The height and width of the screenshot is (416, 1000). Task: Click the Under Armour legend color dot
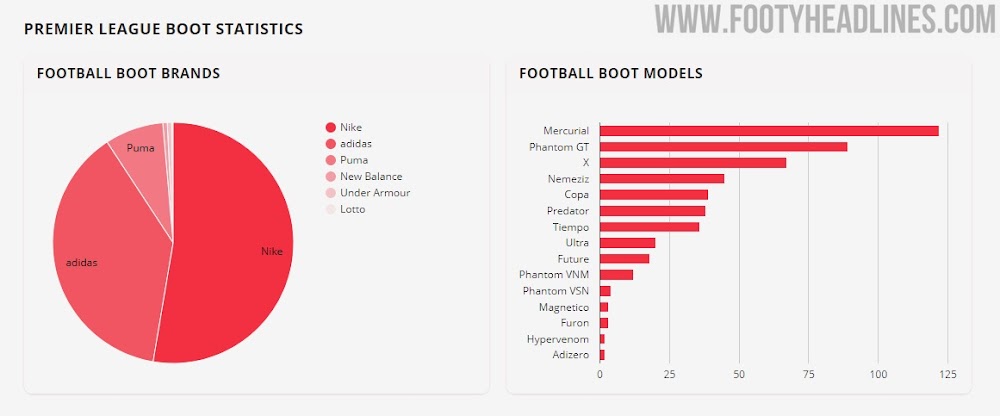pos(330,193)
